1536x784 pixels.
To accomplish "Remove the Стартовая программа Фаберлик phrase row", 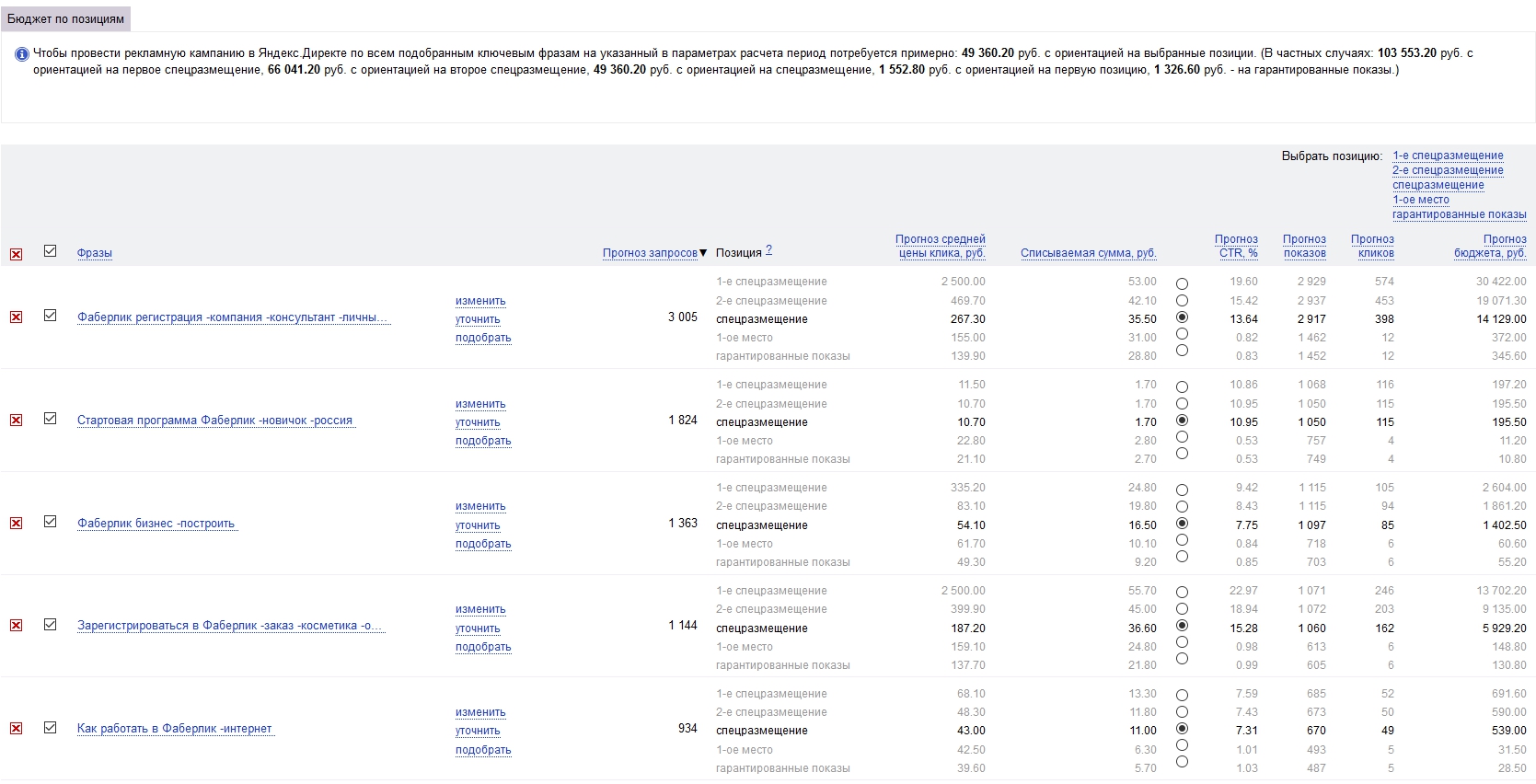I will [x=16, y=420].
